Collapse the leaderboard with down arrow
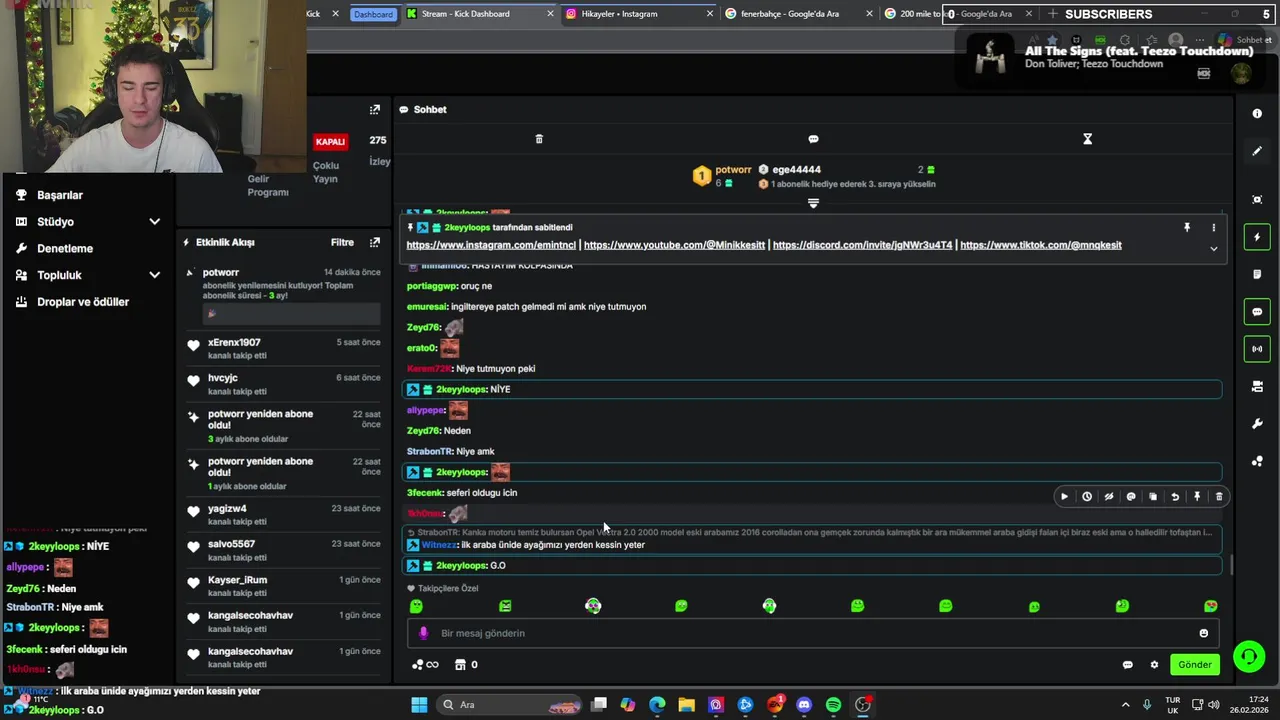Viewport: 1280px width, 720px height. pos(813,203)
